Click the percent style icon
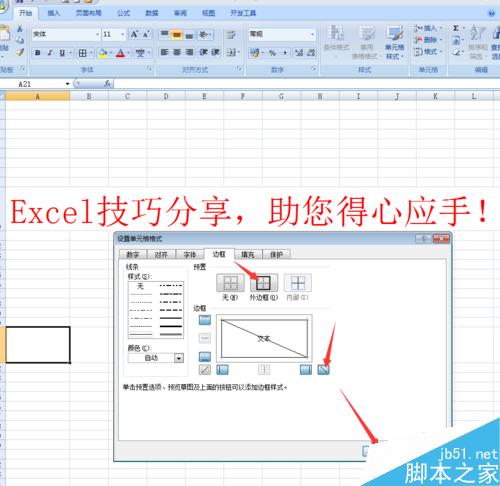The width and height of the screenshot is (500, 486). coord(272,53)
